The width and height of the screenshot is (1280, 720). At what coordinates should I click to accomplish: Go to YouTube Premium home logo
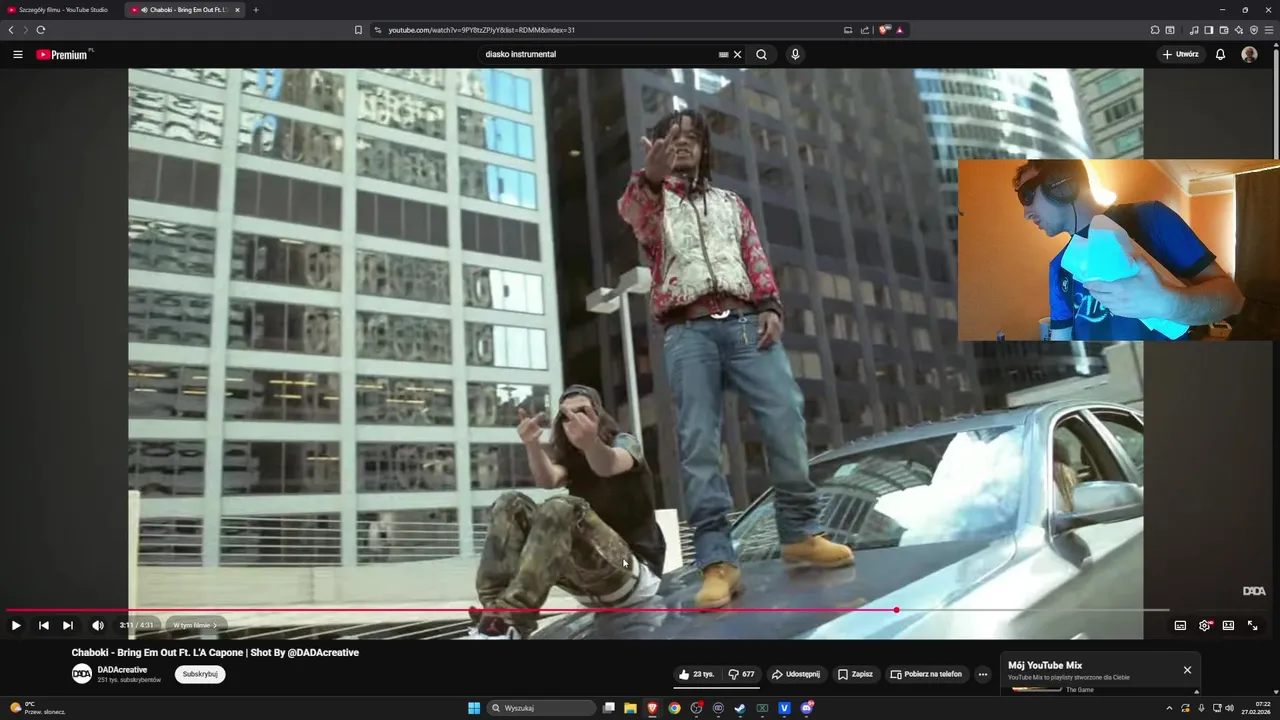(x=64, y=54)
